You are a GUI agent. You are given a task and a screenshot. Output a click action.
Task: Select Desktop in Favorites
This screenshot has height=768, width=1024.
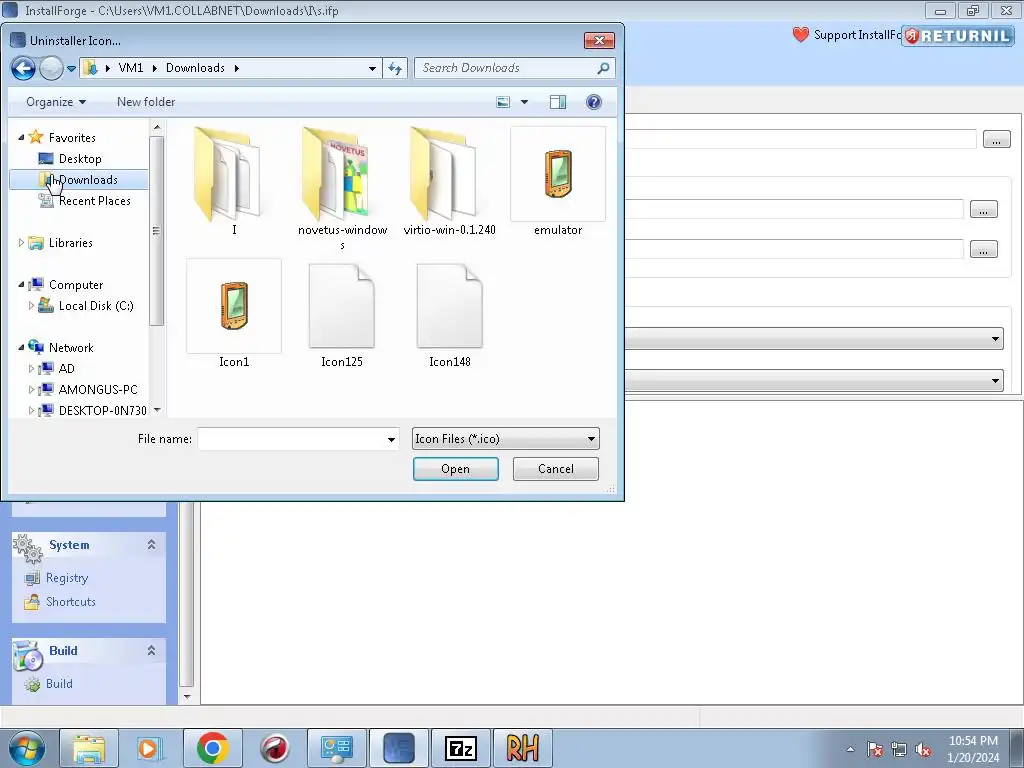[x=80, y=159]
